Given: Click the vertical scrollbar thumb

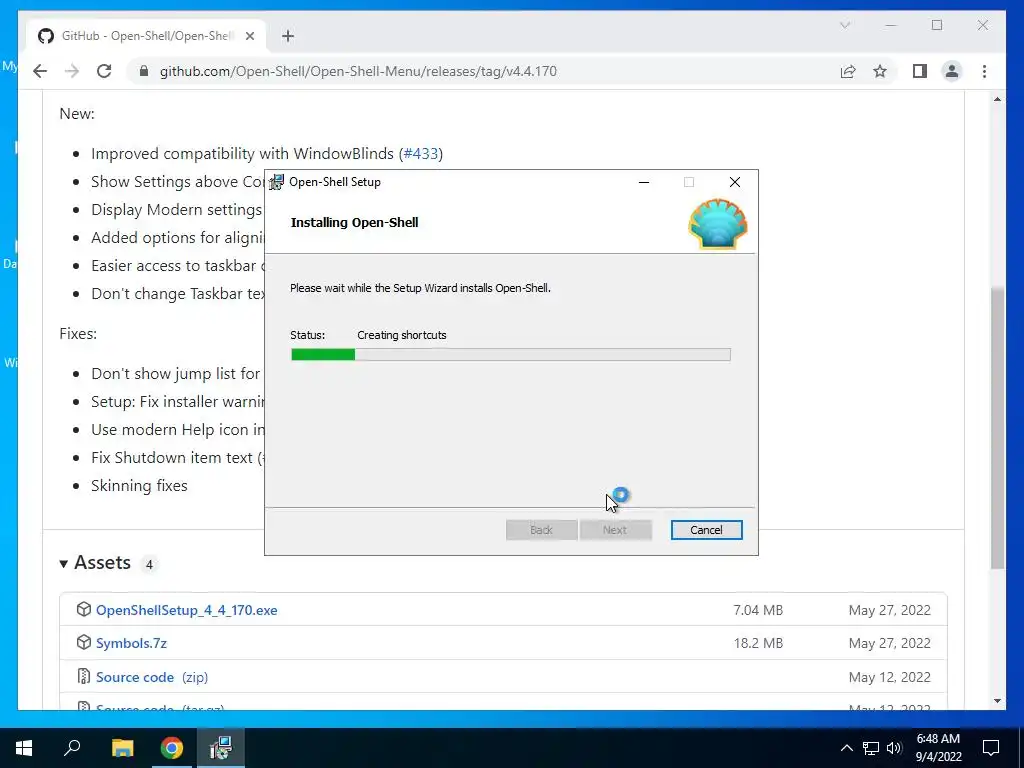Looking at the screenshot, I should pyautogui.click(x=997, y=427).
